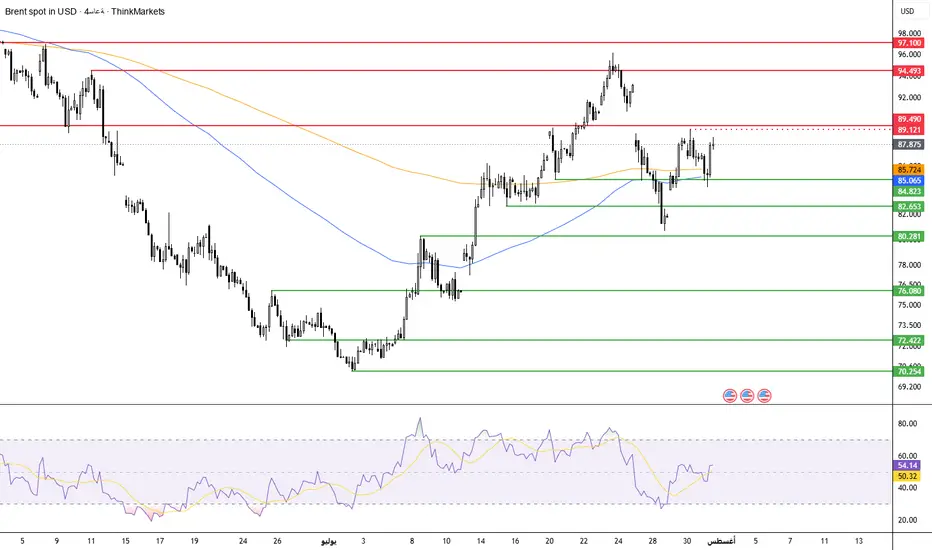Select the green 80.281 price label
The height and width of the screenshot is (550, 932).
tap(909, 236)
